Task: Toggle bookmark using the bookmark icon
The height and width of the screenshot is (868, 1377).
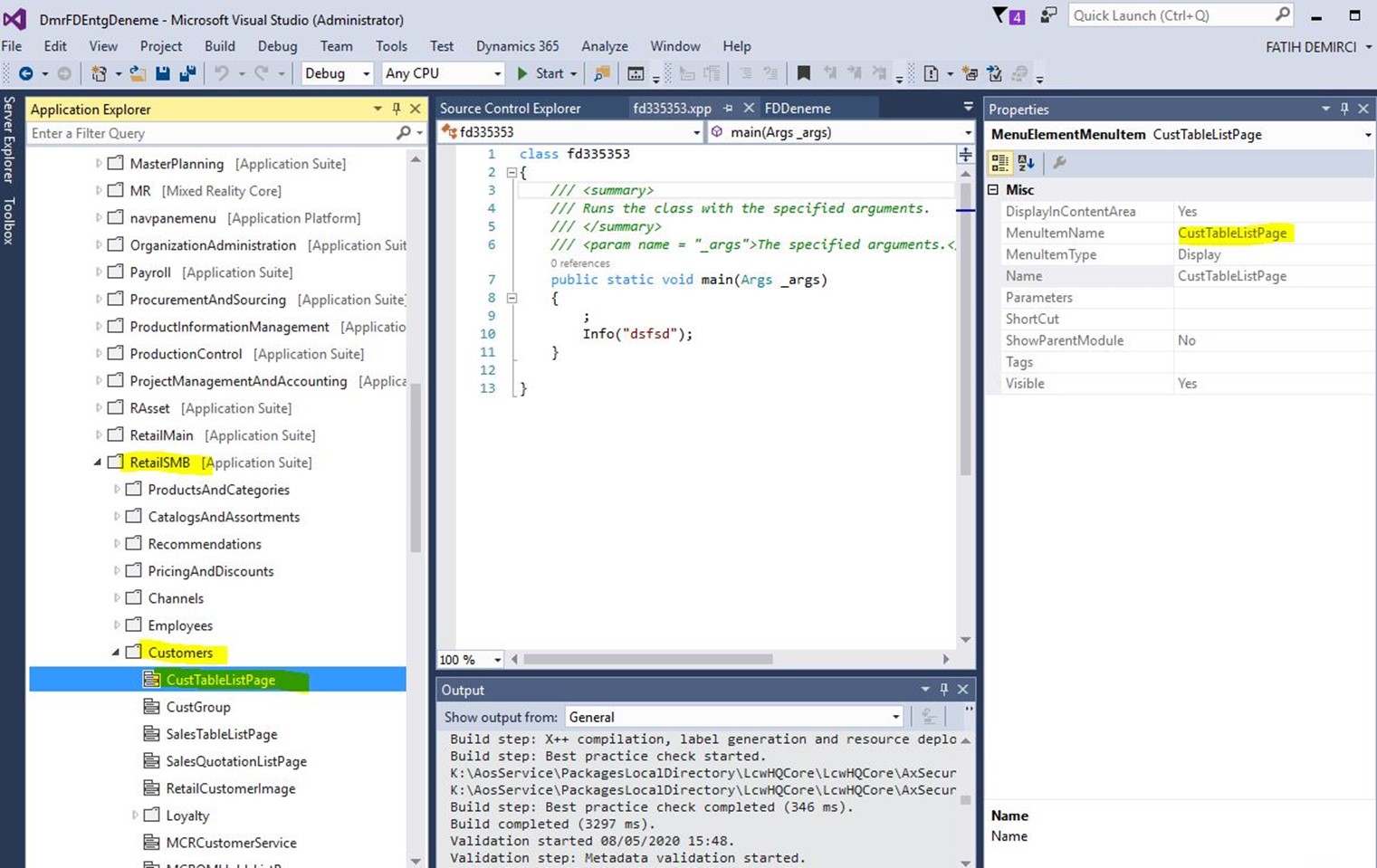Action: point(803,73)
